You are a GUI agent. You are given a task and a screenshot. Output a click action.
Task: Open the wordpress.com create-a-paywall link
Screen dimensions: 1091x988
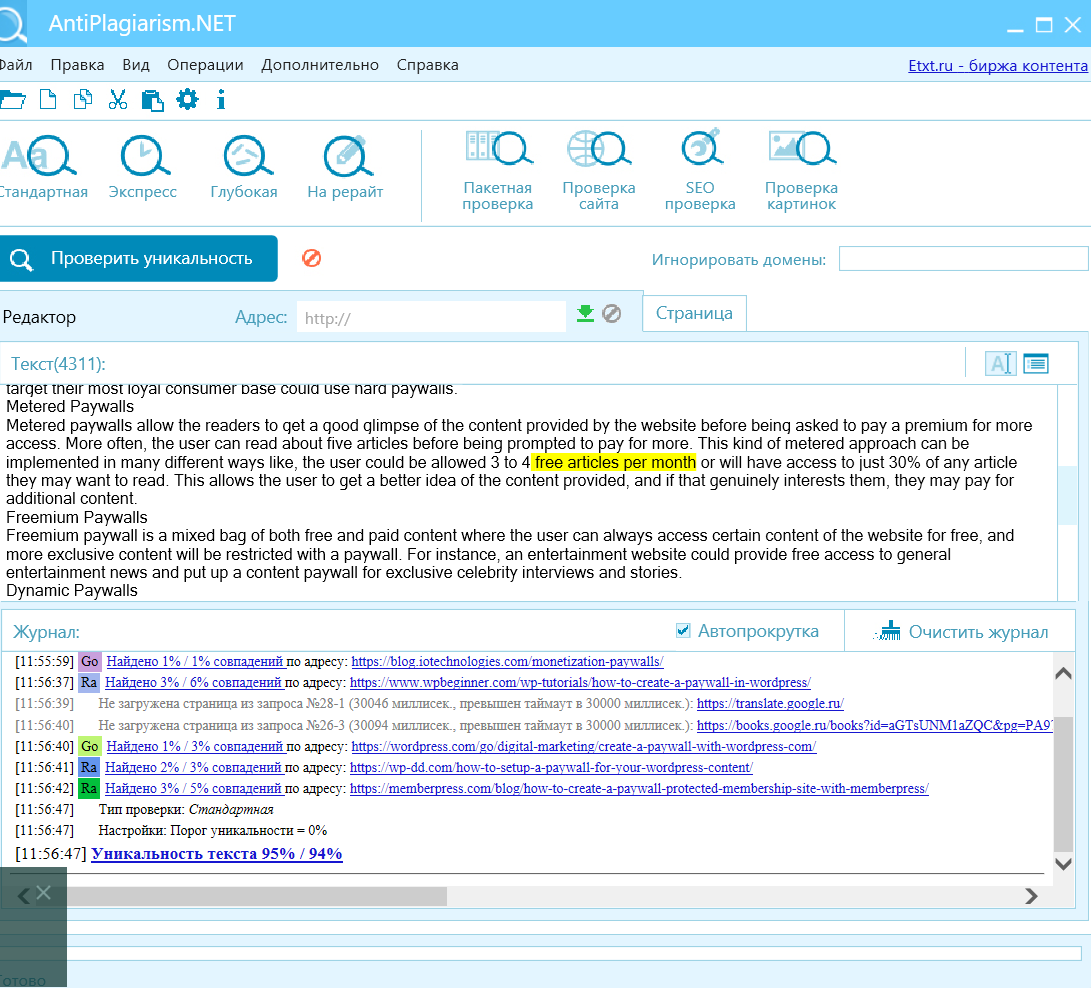point(584,747)
